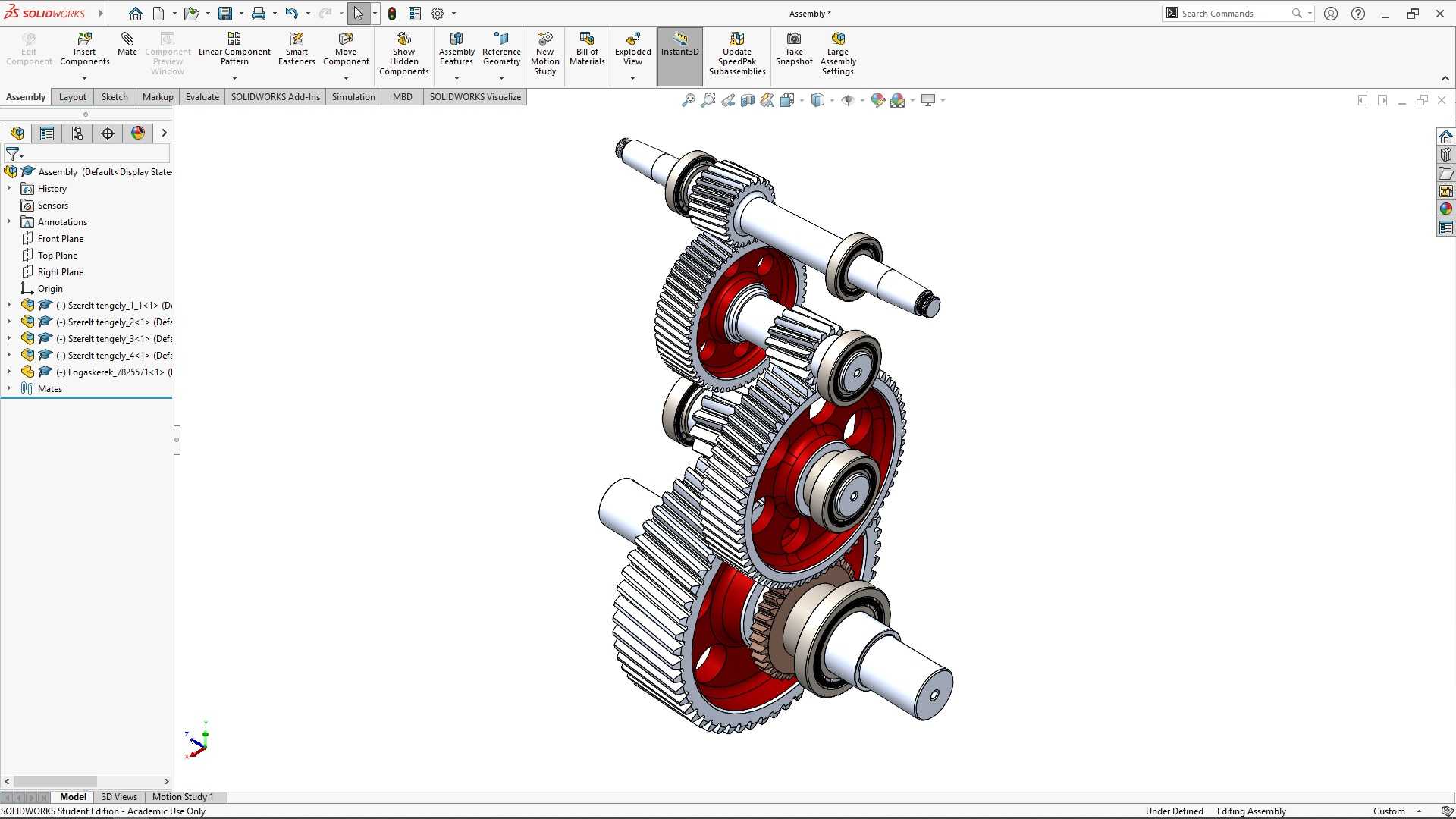Open the Design Library panel icon
The width and height of the screenshot is (1456, 819).
click(1446, 155)
